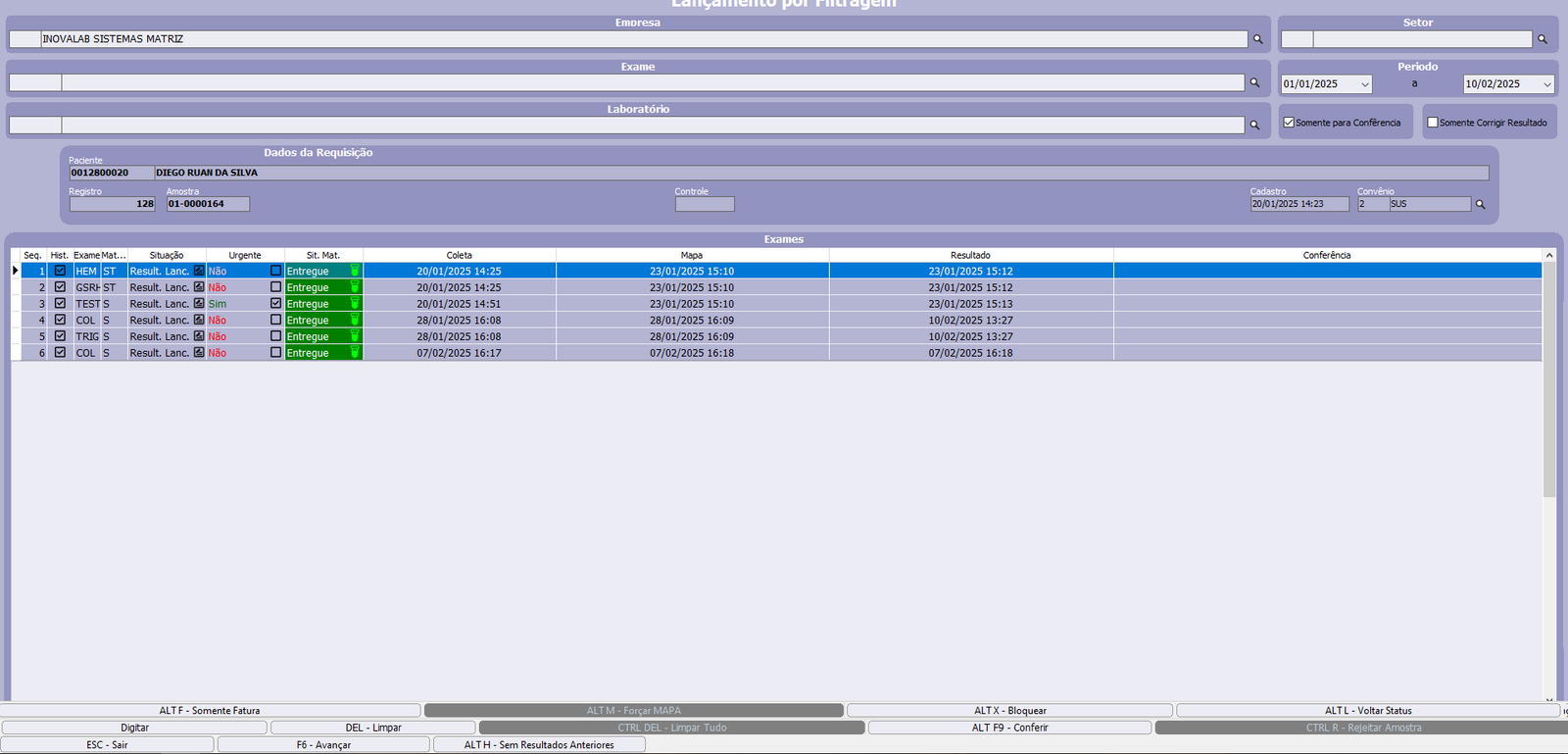Viewport: 1568px width, 754px height.
Task: Click the ALT X - Bloquear button
Action: pos(1009,711)
